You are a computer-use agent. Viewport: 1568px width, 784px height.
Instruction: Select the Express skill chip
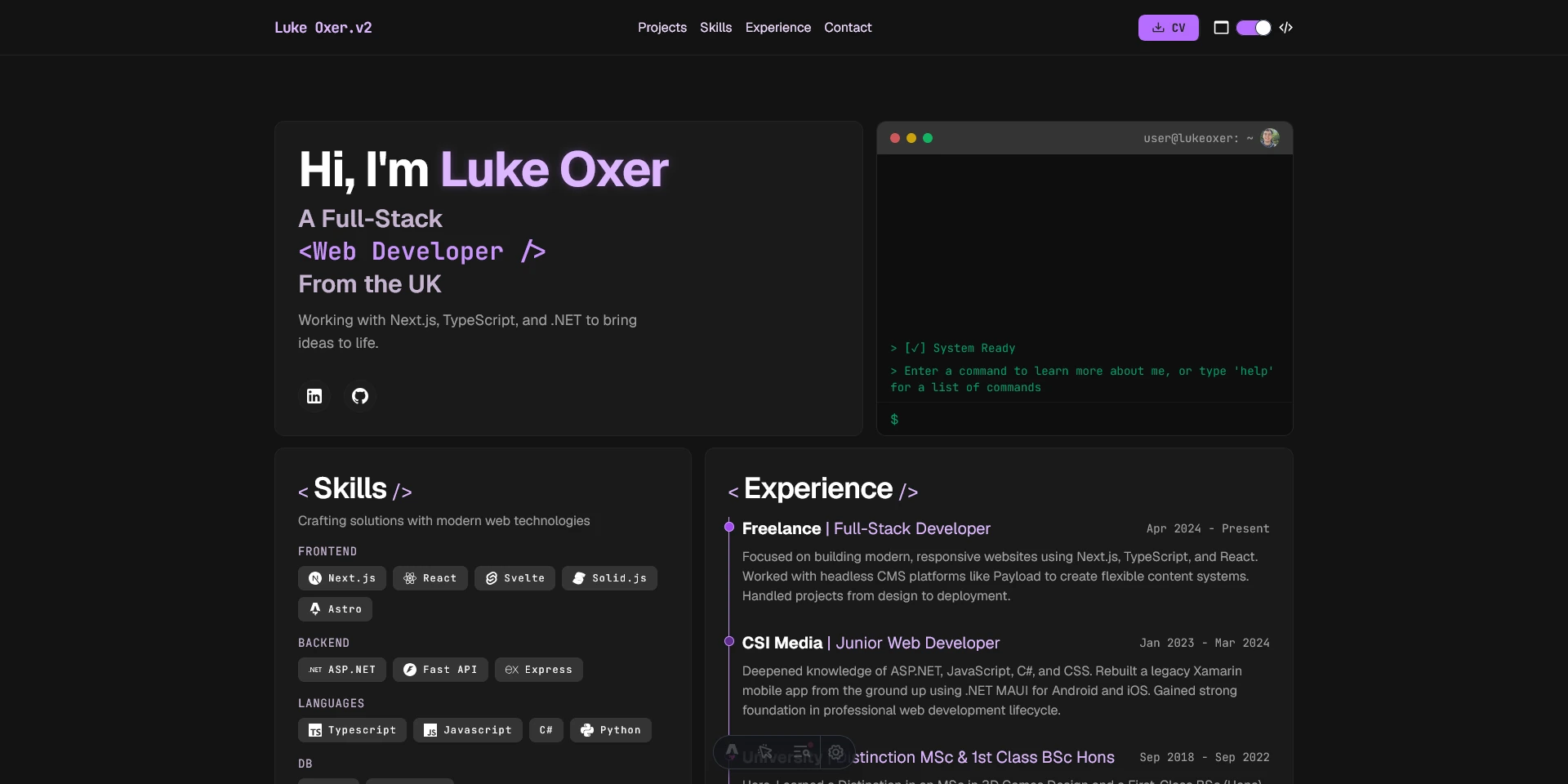pyautogui.click(x=539, y=670)
